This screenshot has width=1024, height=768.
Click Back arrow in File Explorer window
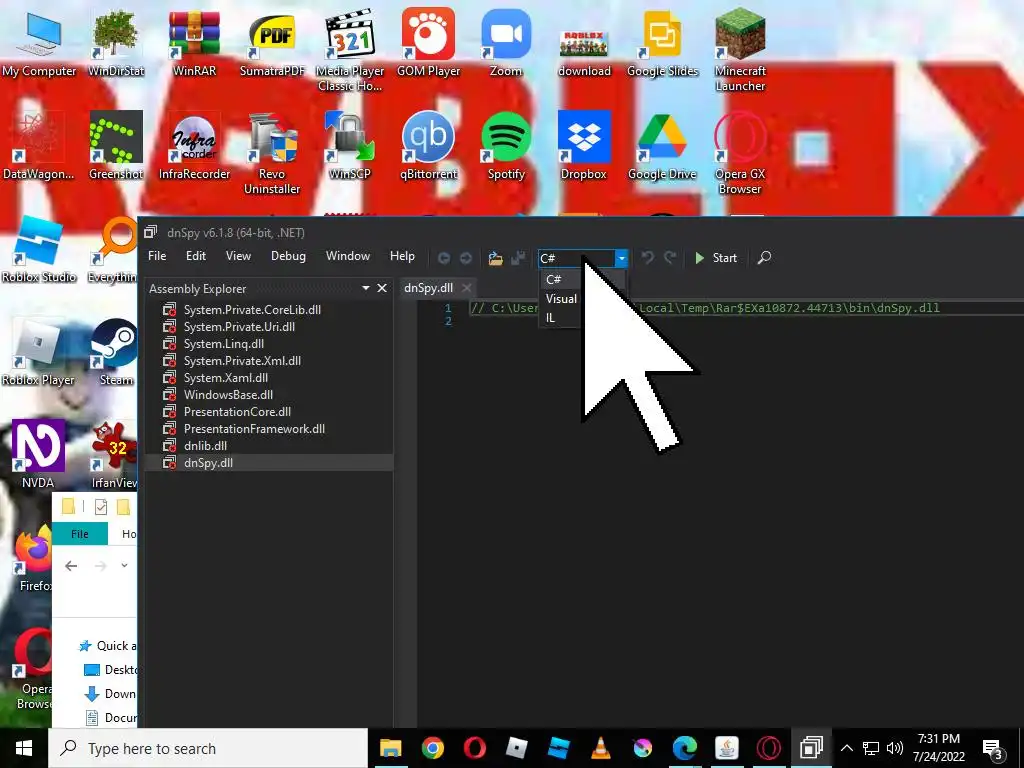coord(71,566)
